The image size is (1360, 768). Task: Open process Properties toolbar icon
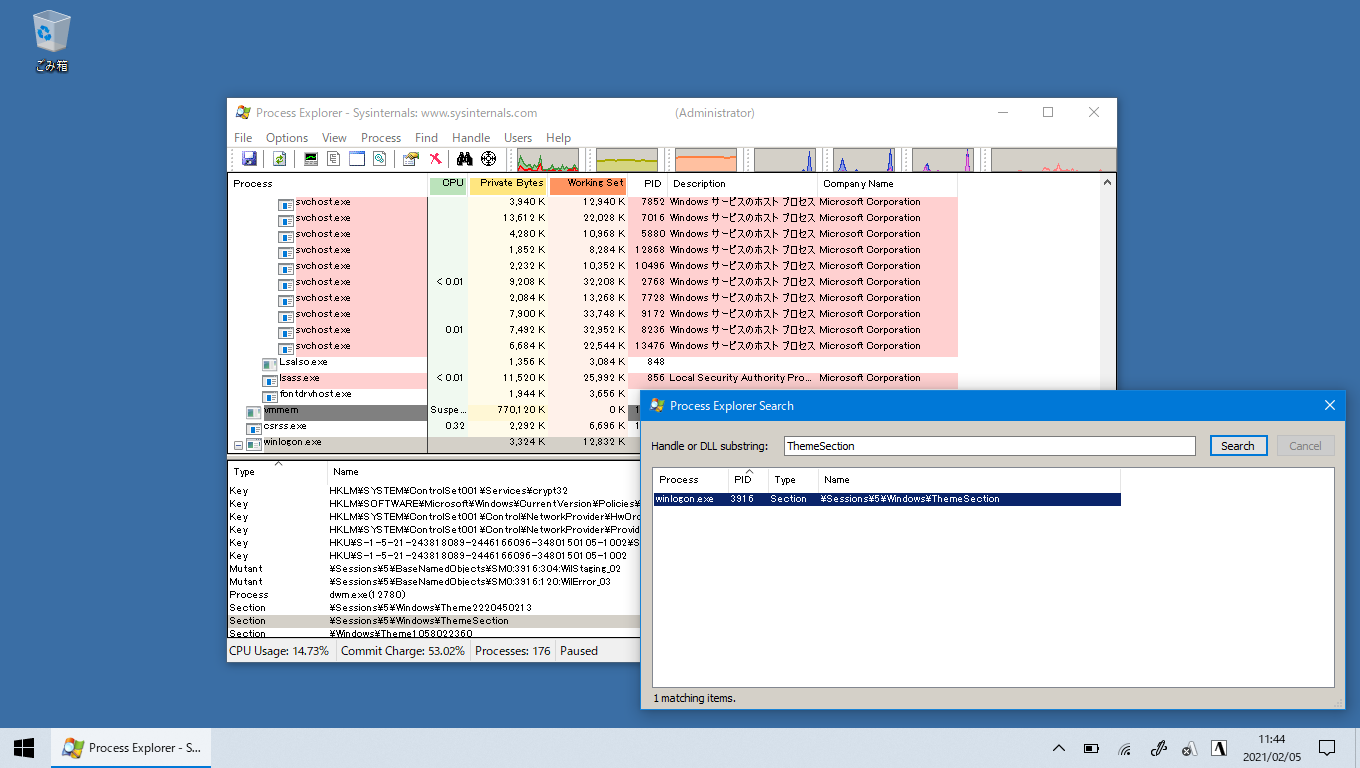[411, 159]
